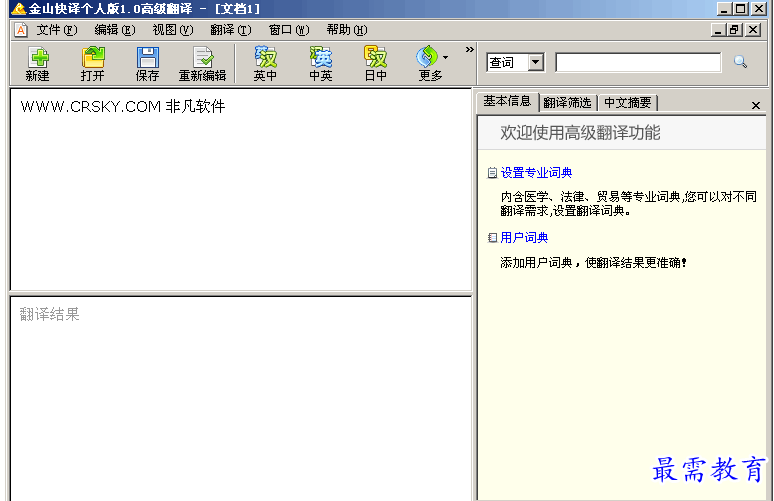774x501 pixels.
Task: Open the 设置专业词典 link
Action: (536, 173)
